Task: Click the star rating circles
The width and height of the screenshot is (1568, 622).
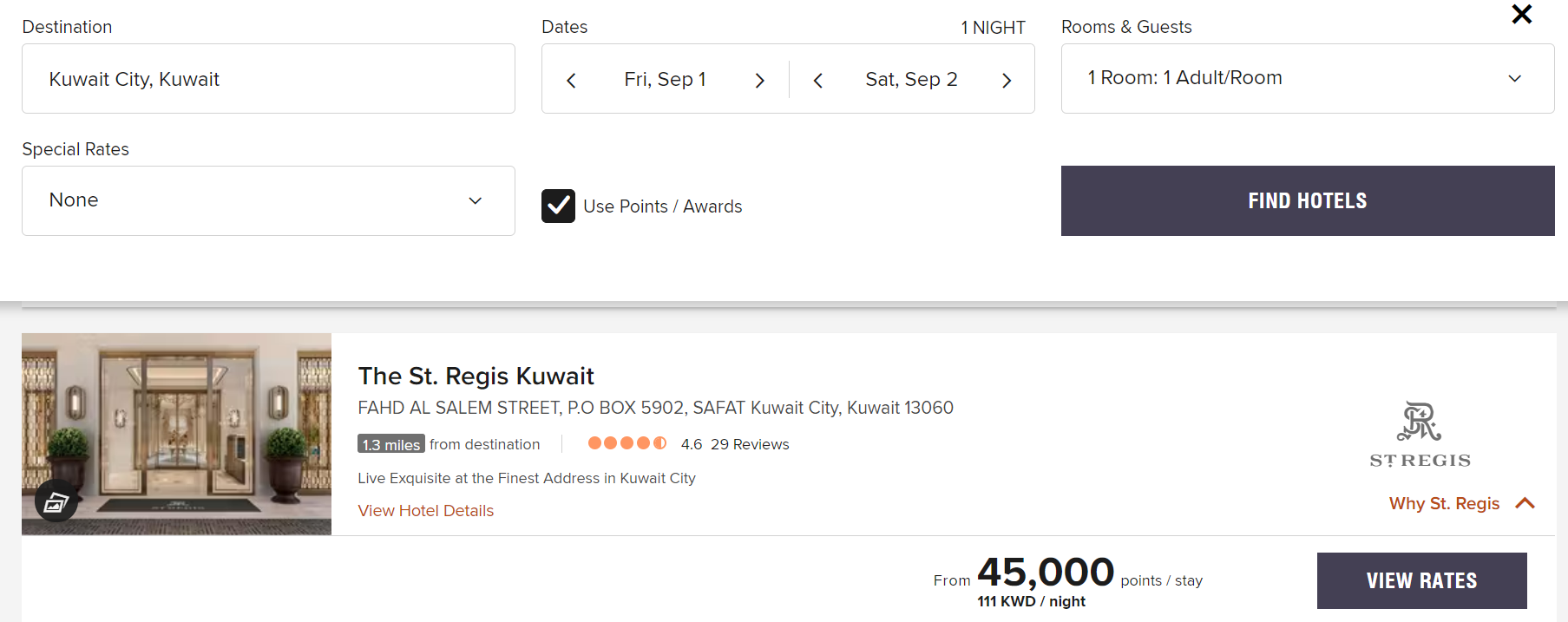Action: (627, 443)
